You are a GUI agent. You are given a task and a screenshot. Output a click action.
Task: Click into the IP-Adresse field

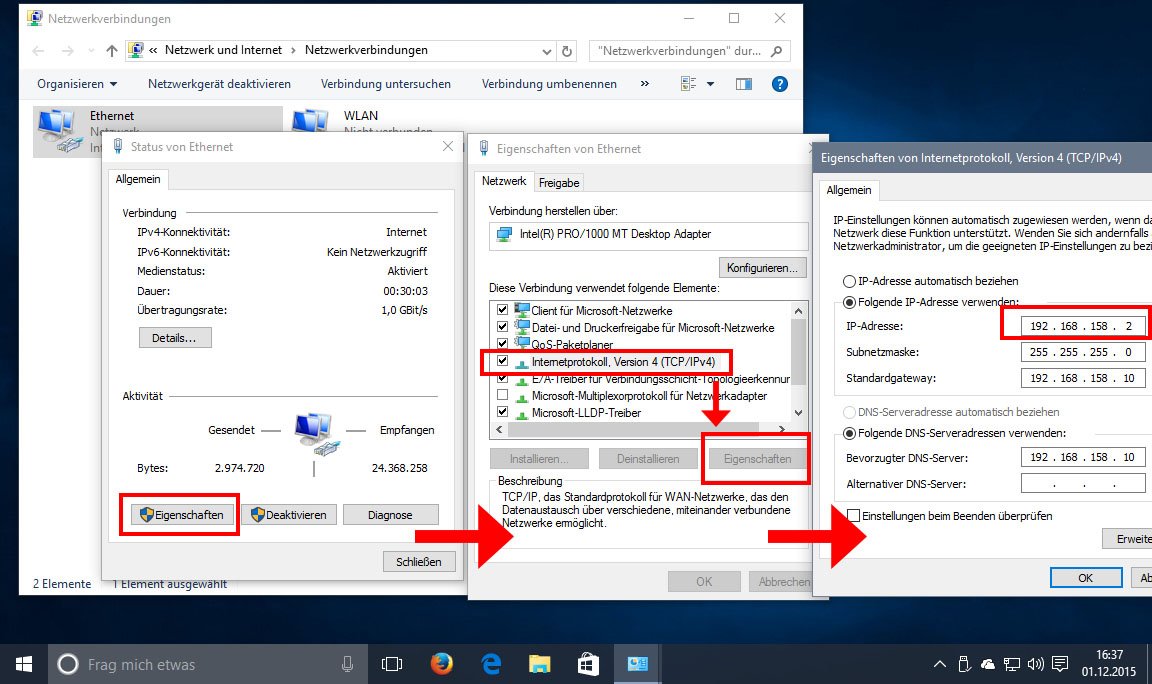click(1083, 325)
